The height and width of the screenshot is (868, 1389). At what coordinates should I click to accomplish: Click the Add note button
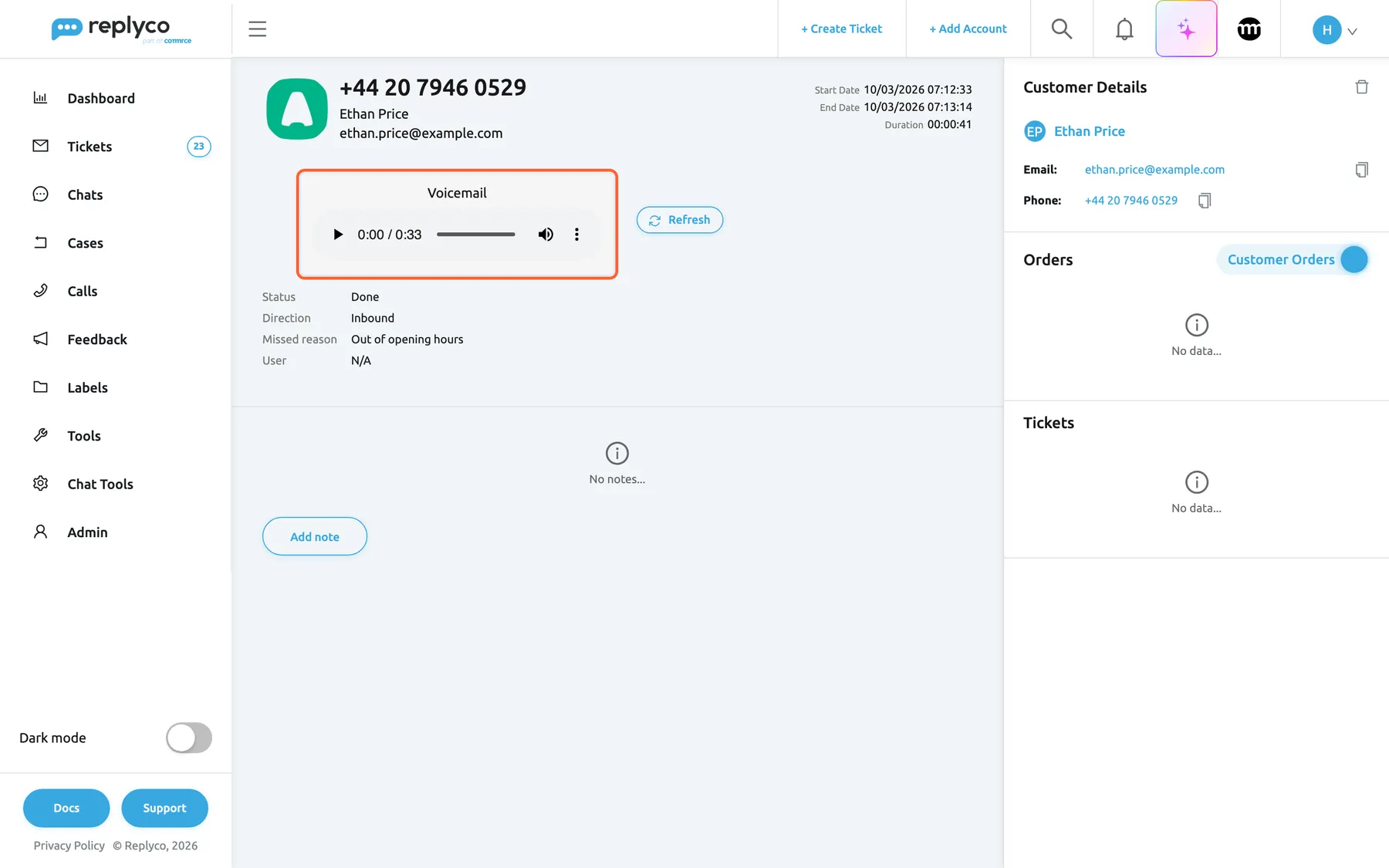point(315,536)
